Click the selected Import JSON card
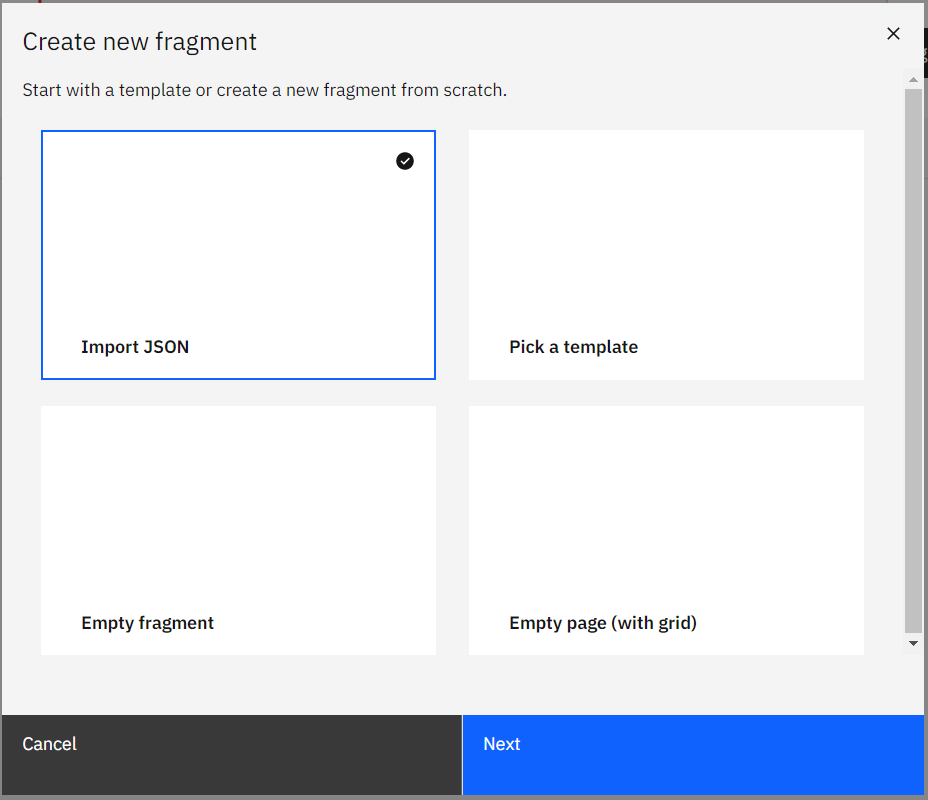 coord(238,254)
